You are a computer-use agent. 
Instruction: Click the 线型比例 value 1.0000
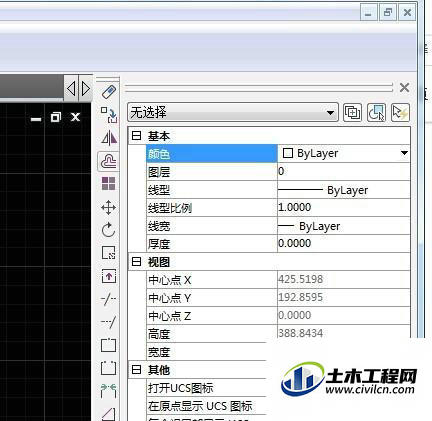(344, 208)
